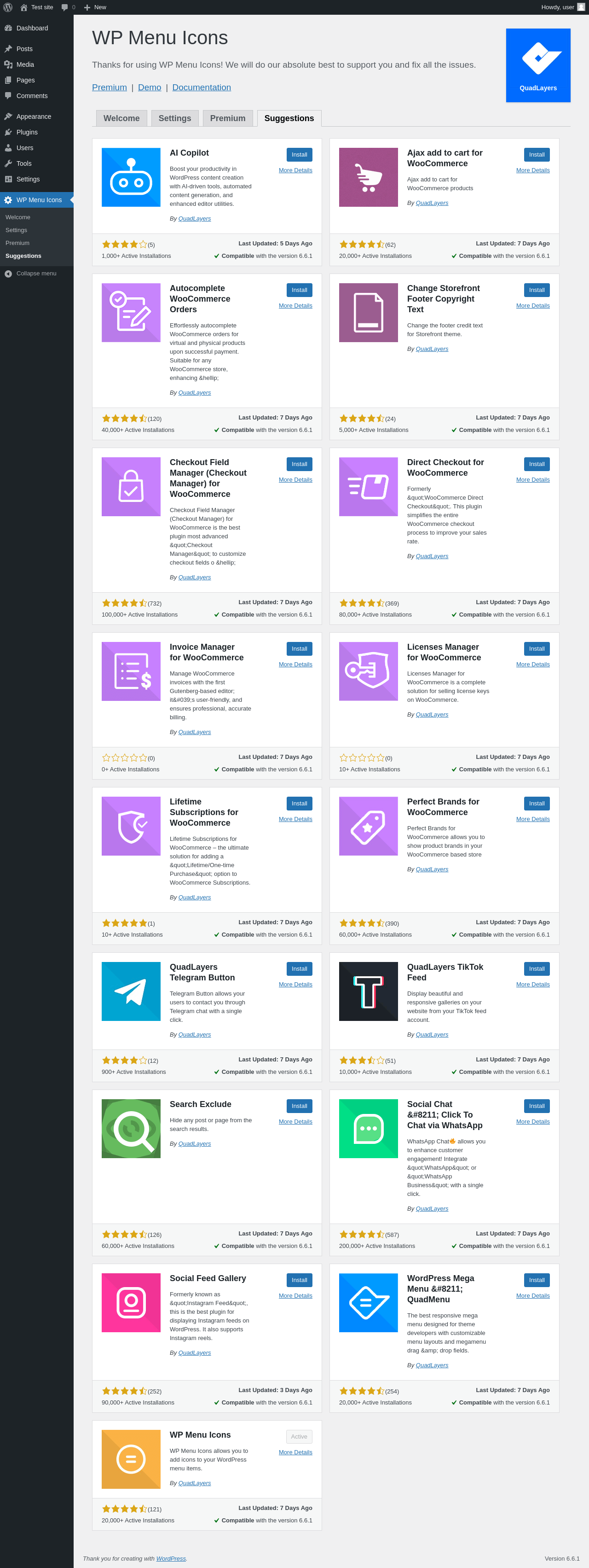Install Ajax add to cart for WooCommerce

[x=537, y=155]
